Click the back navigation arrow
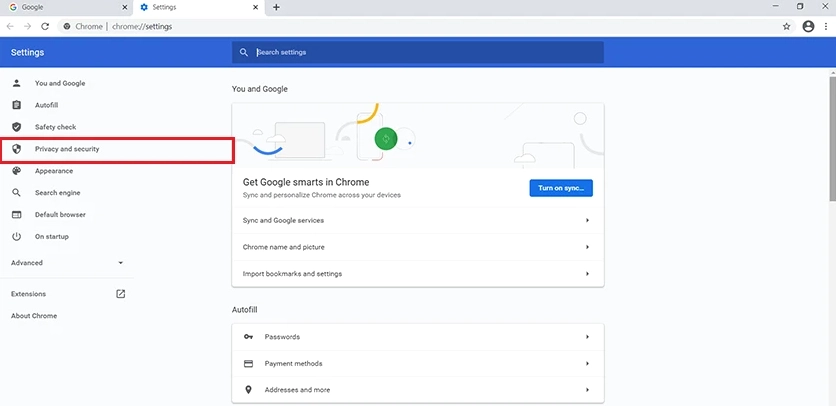Image resolution: width=836 pixels, height=406 pixels. point(10,26)
